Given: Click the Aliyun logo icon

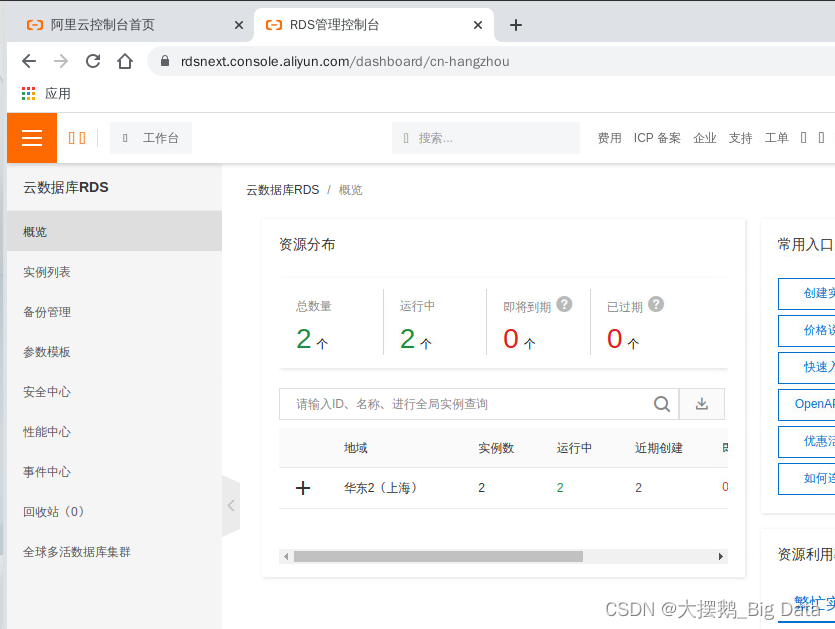Looking at the screenshot, I should coord(77,138).
